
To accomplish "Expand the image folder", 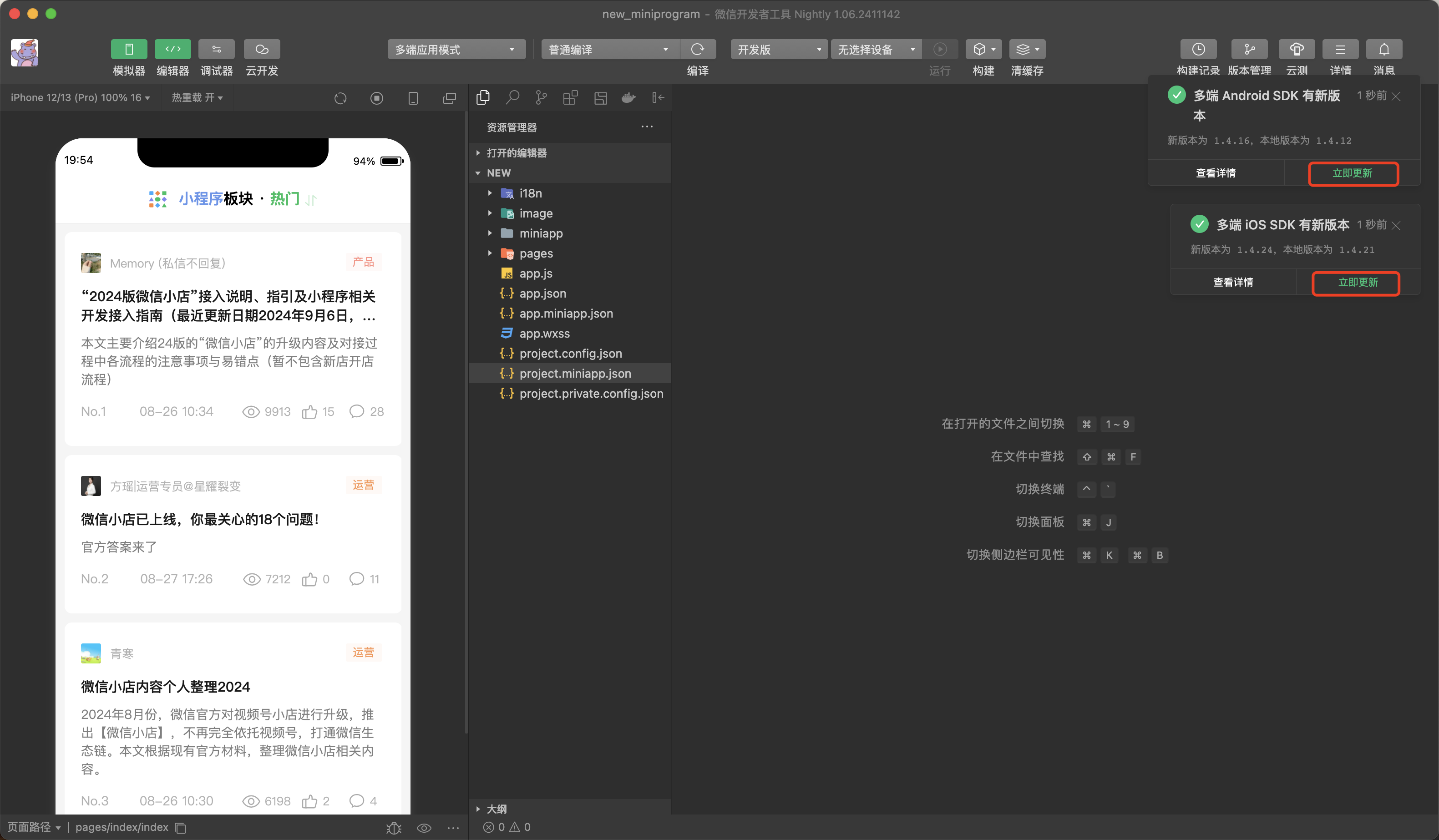I will (569, 213).
